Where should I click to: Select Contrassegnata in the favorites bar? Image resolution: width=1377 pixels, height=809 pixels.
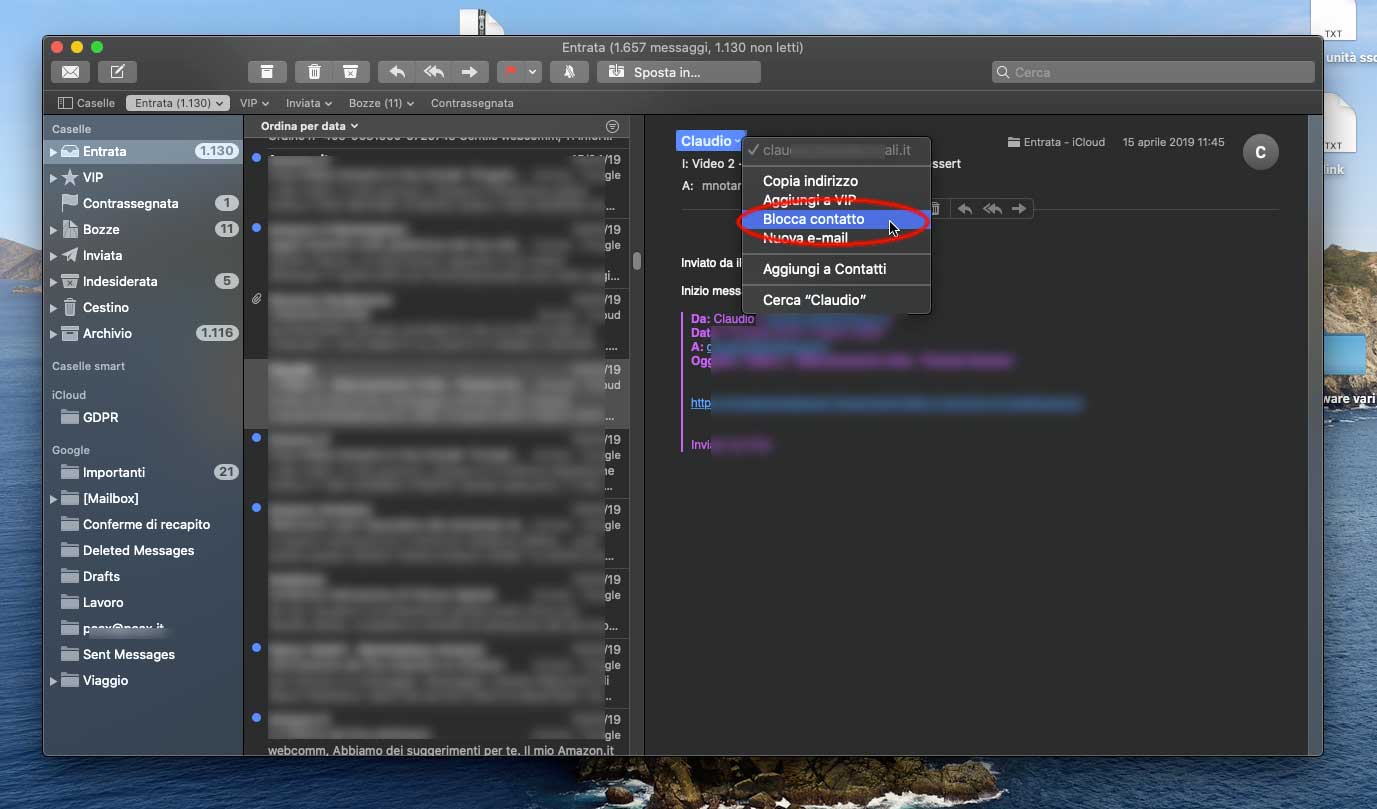pos(472,103)
